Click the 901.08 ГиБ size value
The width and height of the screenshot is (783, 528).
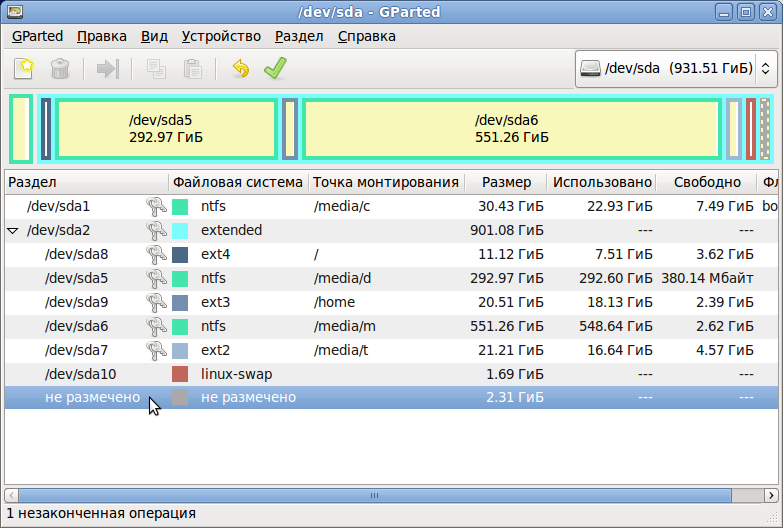tap(506, 230)
